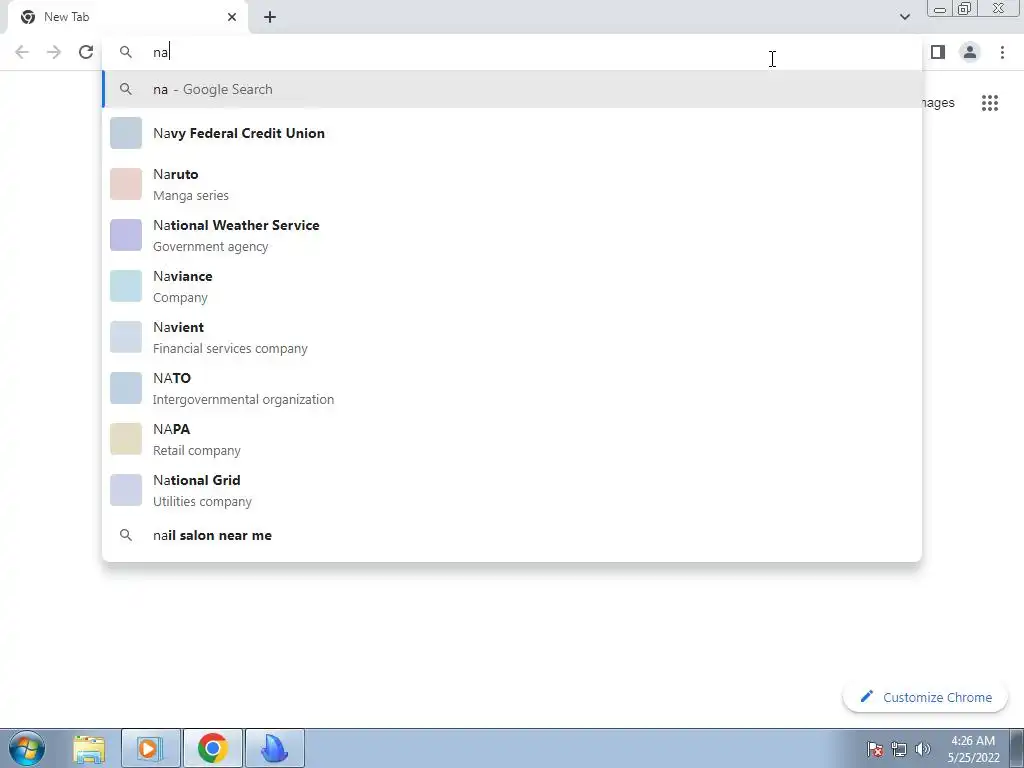
Task: Open a new tab with the plus button
Action: pos(270,17)
